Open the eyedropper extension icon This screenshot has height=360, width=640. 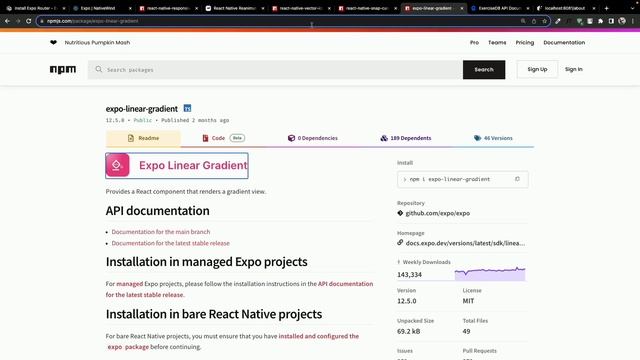[x=558, y=21]
